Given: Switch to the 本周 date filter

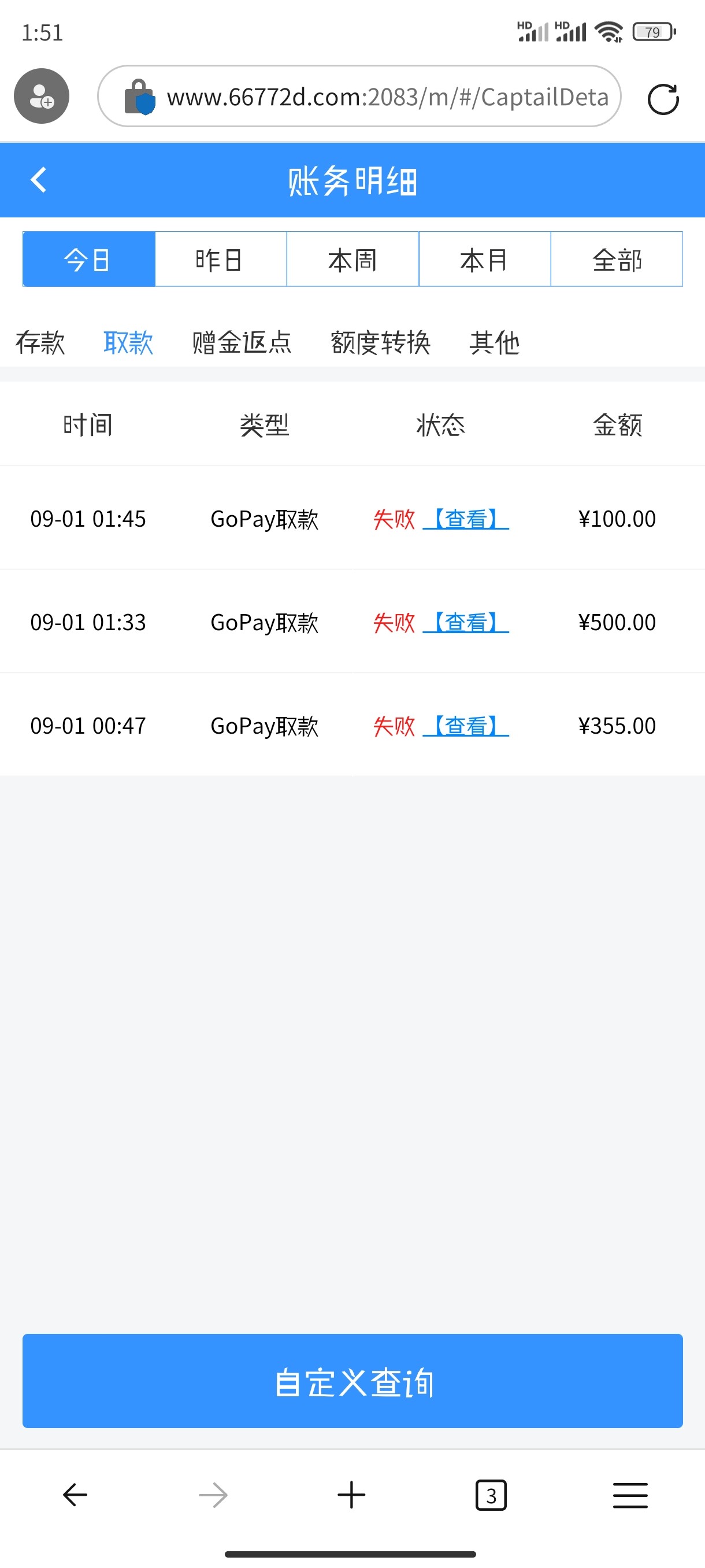Looking at the screenshot, I should [352, 259].
